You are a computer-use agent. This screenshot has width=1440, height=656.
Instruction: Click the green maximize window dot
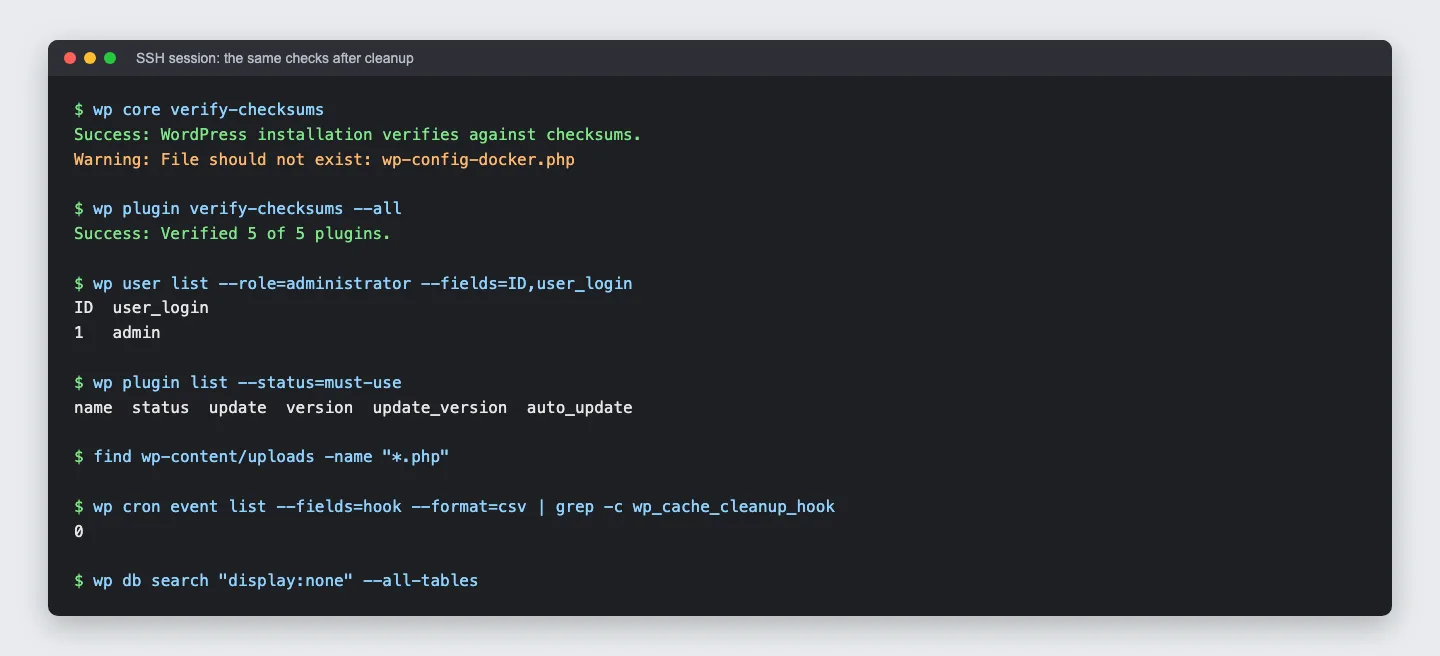click(x=110, y=58)
